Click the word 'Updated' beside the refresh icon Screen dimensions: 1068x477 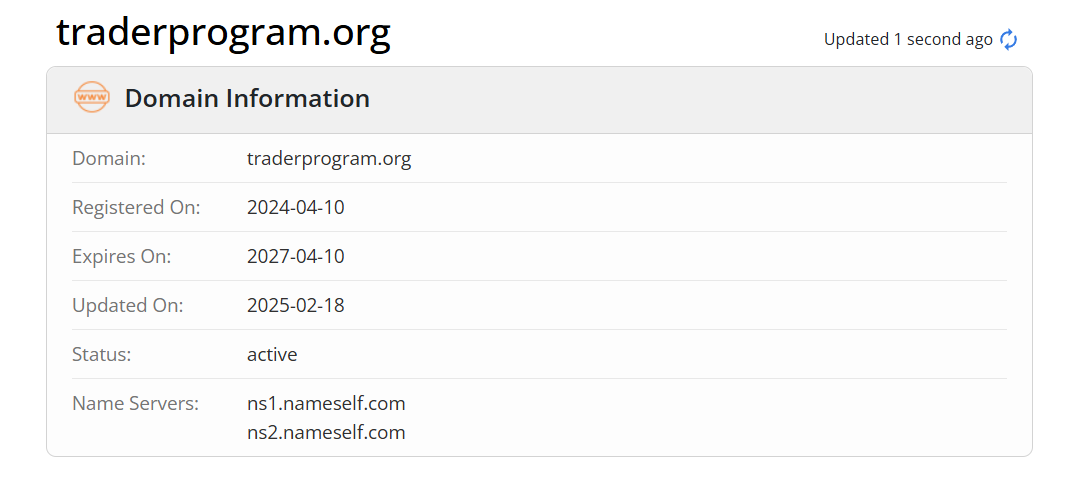[x=856, y=39]
